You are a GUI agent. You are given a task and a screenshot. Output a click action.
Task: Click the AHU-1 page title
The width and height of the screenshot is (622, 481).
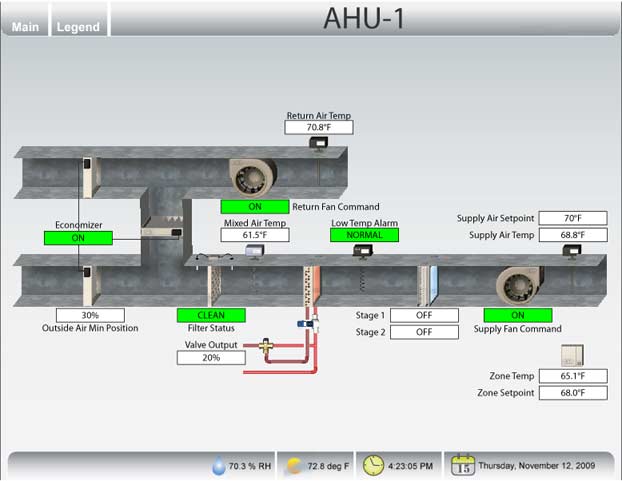pyautogui.click(x=364, y=19)
